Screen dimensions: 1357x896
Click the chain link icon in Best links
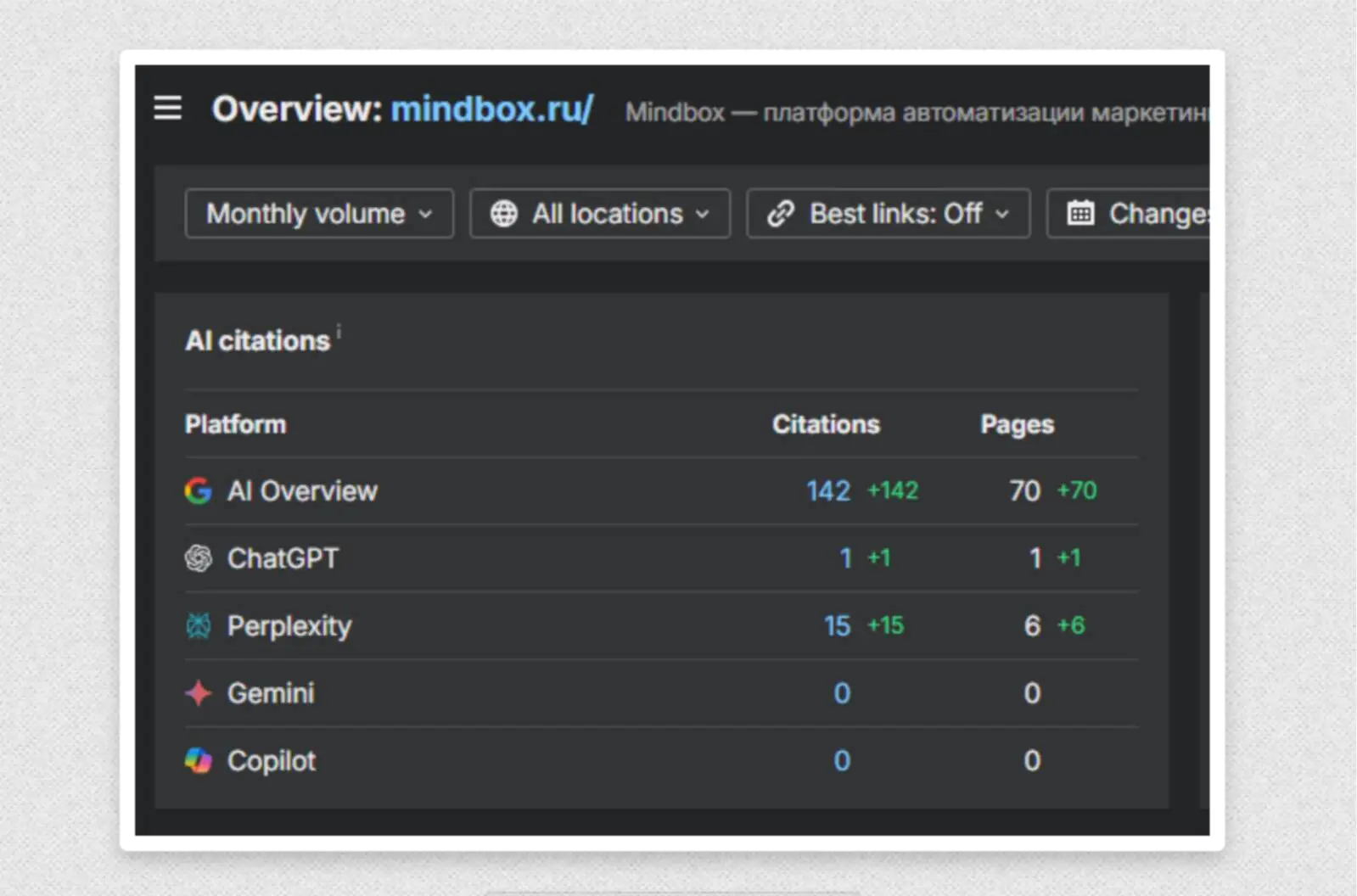pos(780,214)
